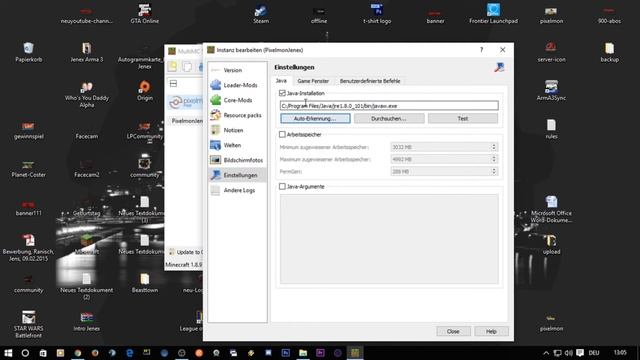Image resolution: width=640 pixels, height=360 pixels.
Task: Open the Action Center notifications icon
Action: [580, 353]
